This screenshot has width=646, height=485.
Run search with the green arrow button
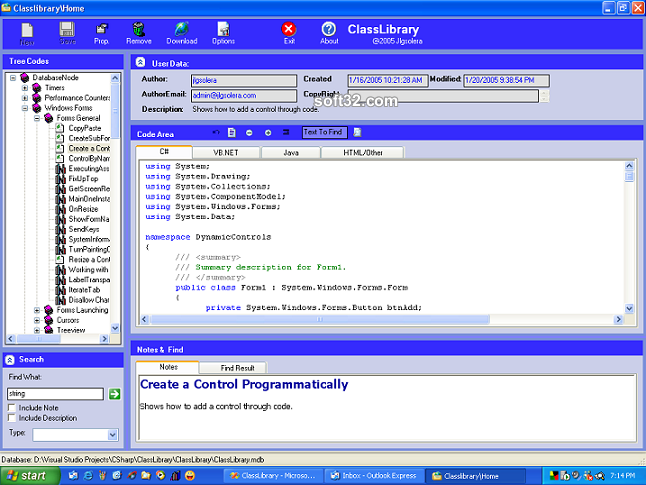[115, 394]
